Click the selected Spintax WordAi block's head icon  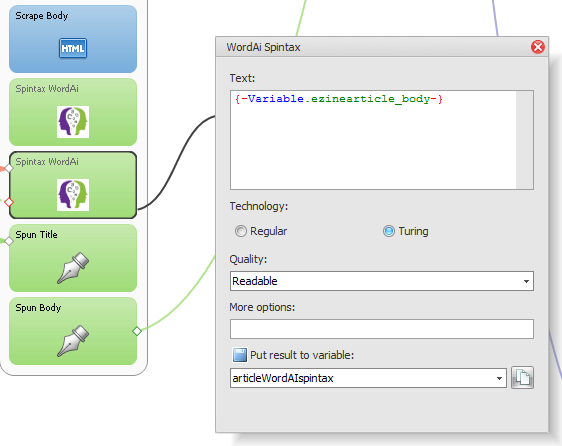pyautogui.click(x=73, y=195)
